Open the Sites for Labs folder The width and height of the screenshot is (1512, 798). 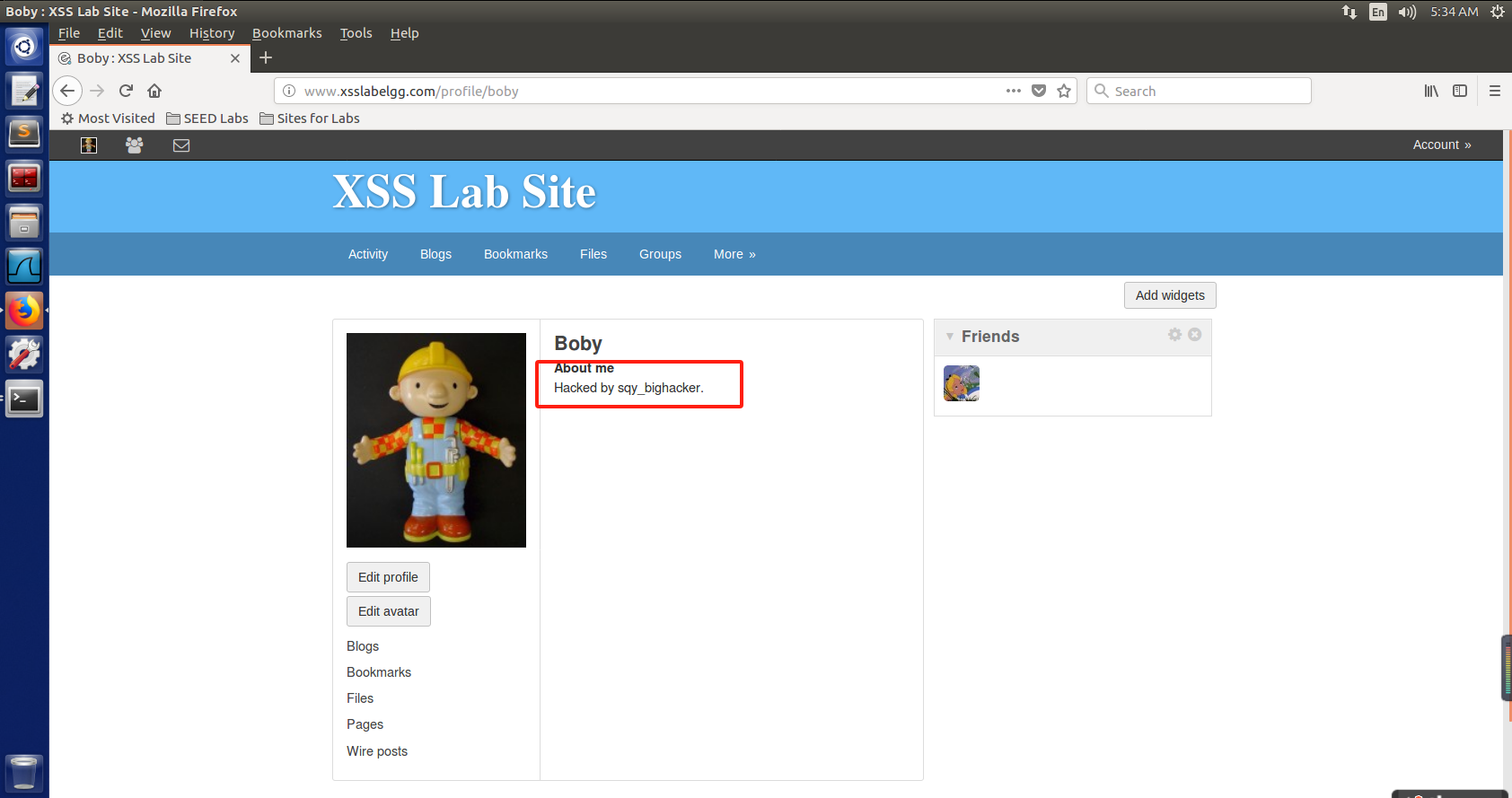[x=310, y=118]
